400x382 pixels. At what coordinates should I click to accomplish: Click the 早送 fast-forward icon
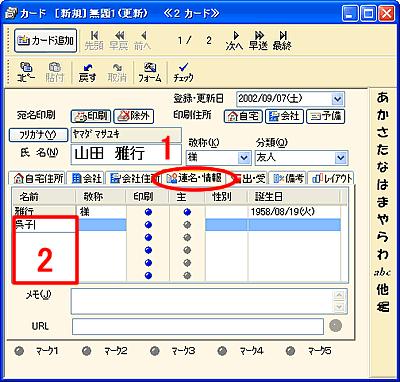(258, 41)
